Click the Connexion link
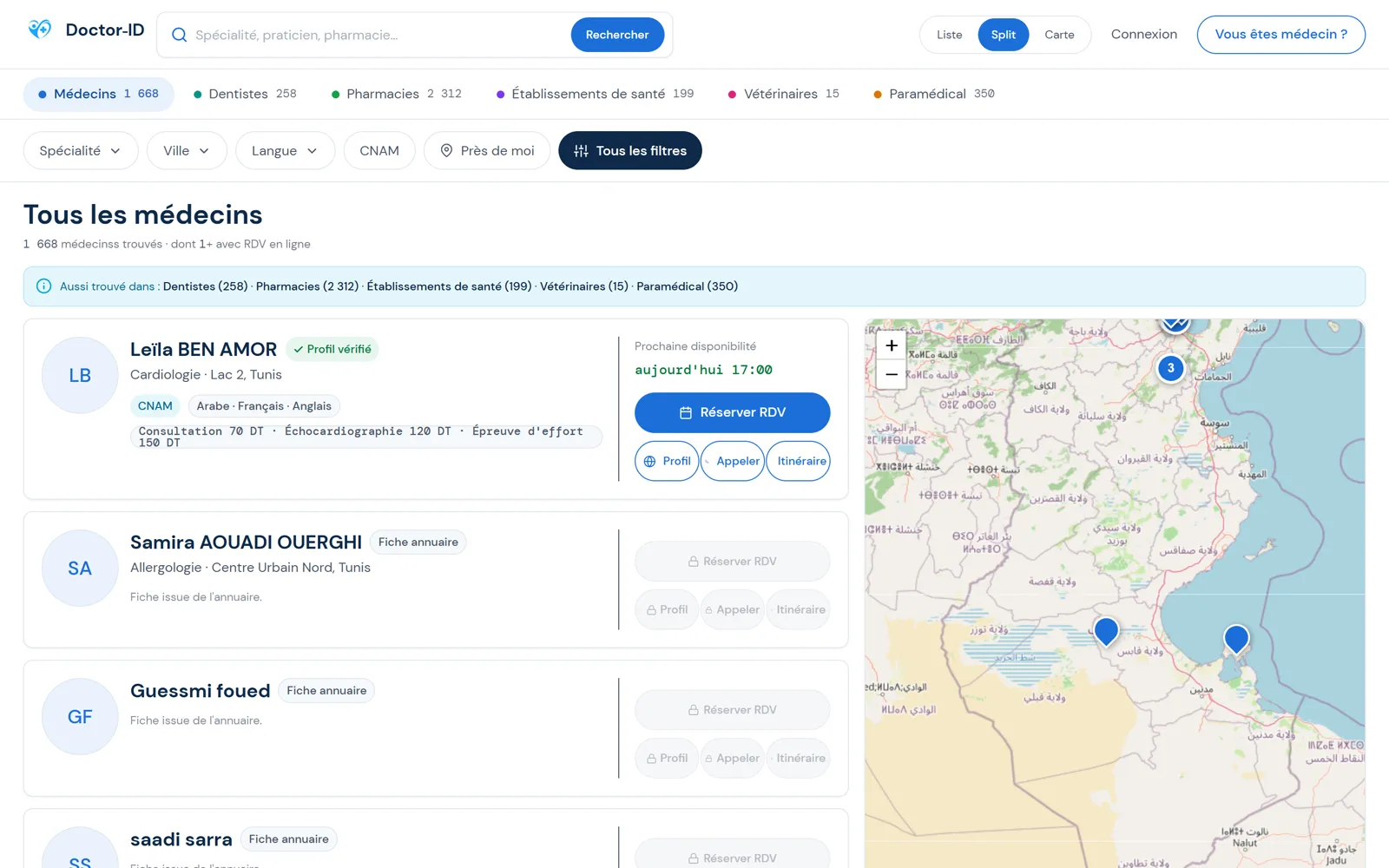The image size is (1389, 868). 1144,34
